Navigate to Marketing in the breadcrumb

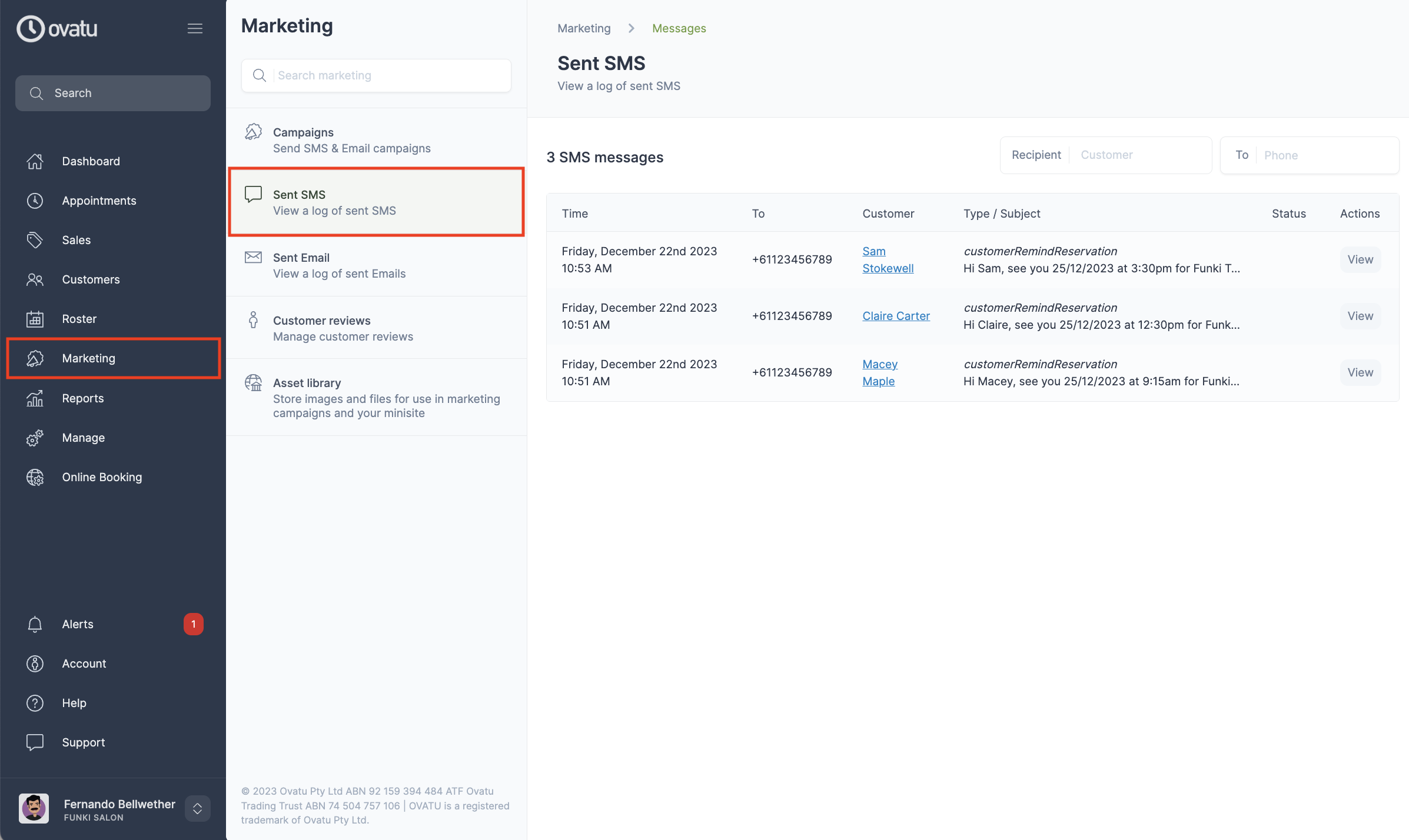click(x=583, y=28)
